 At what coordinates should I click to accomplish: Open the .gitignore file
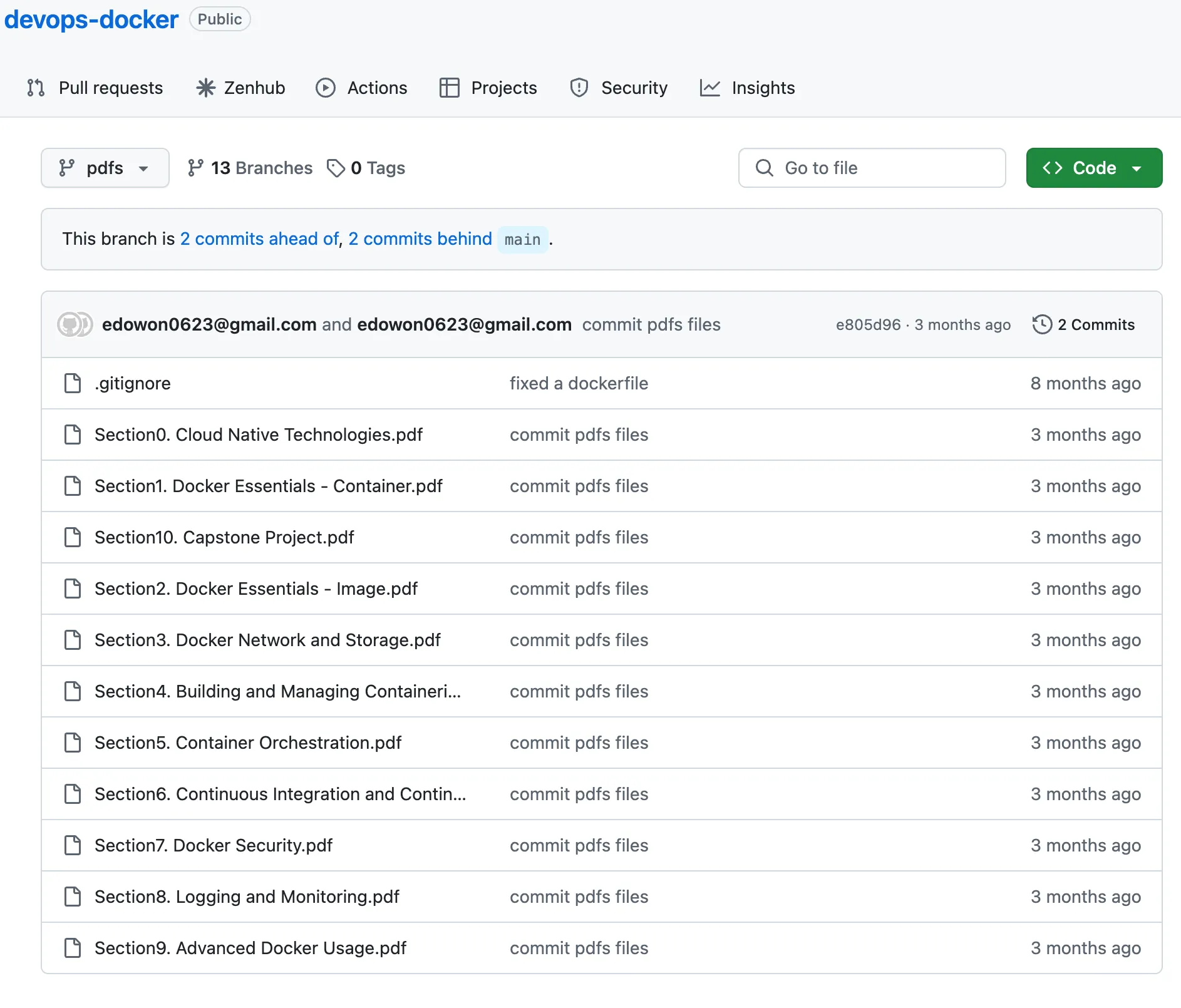(x=133, y=383)
